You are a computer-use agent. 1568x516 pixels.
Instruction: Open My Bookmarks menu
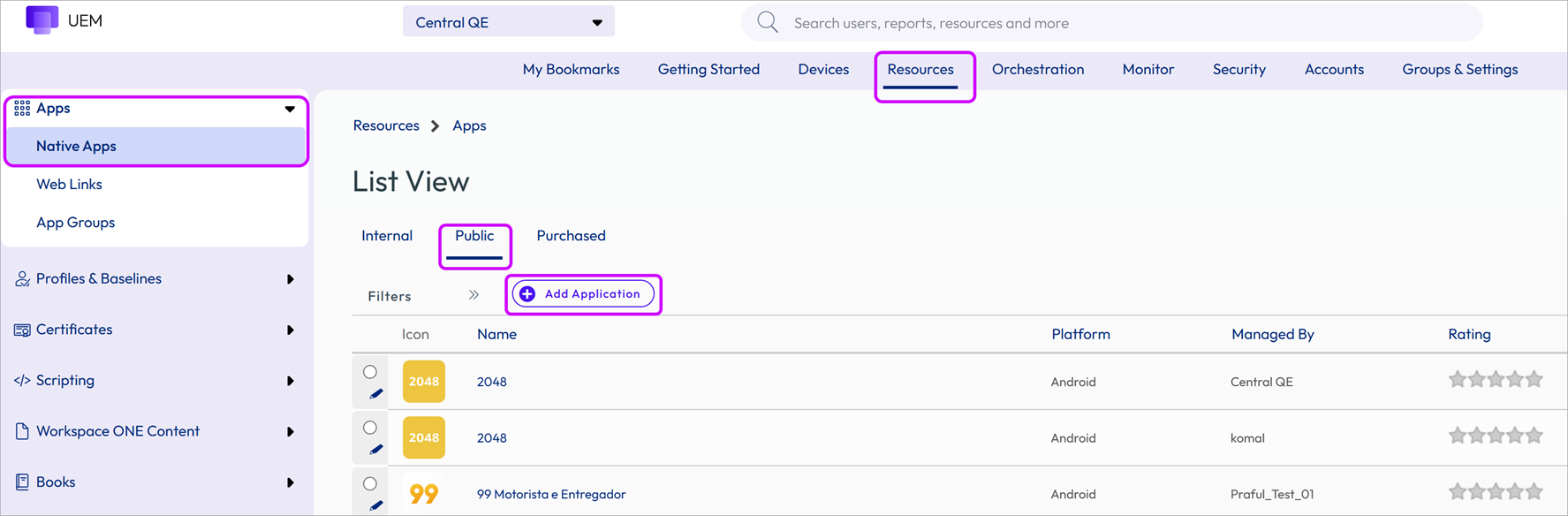[x=571, y=69]
